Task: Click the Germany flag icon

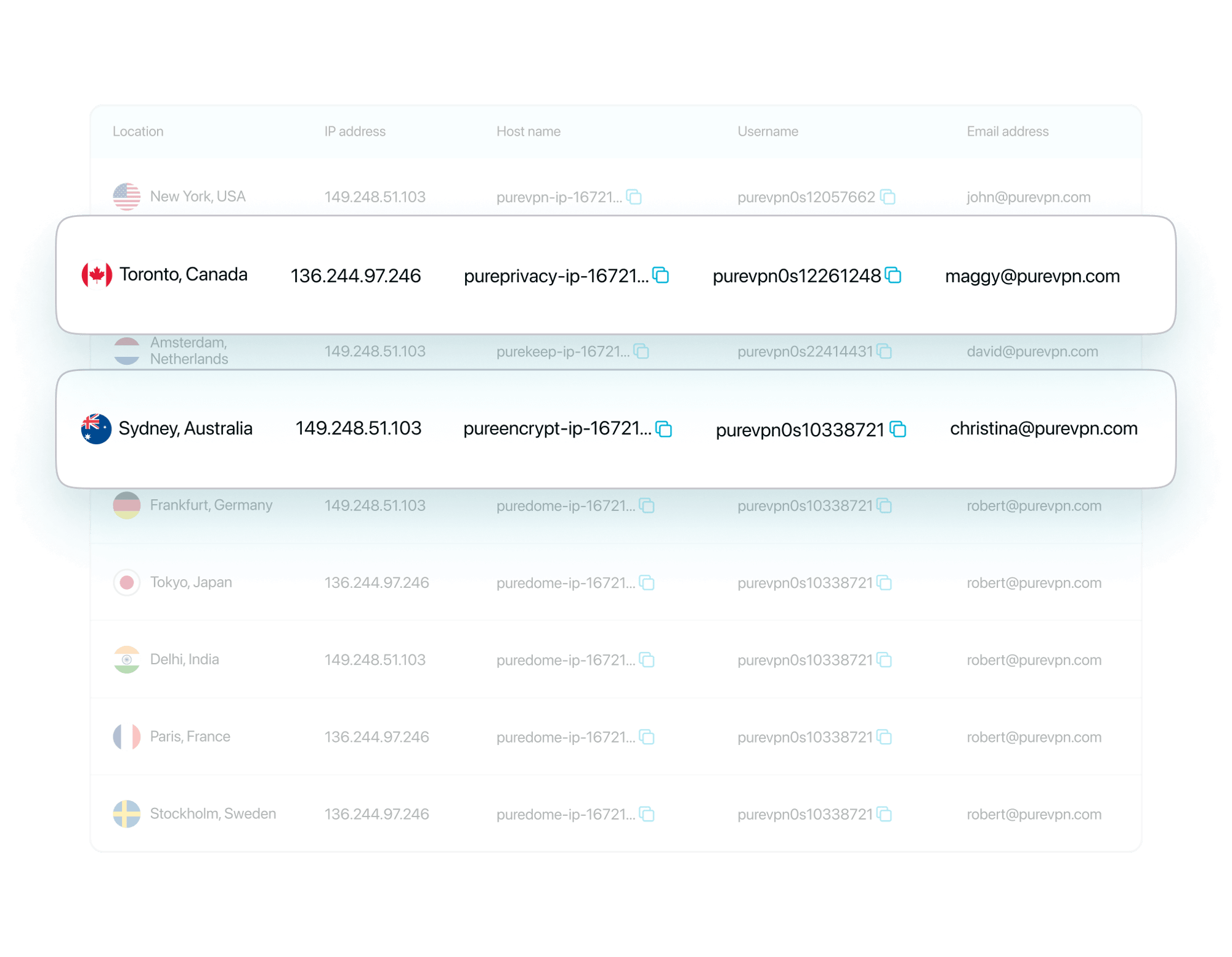Action: pyautogui.click(x=127, y=505)
